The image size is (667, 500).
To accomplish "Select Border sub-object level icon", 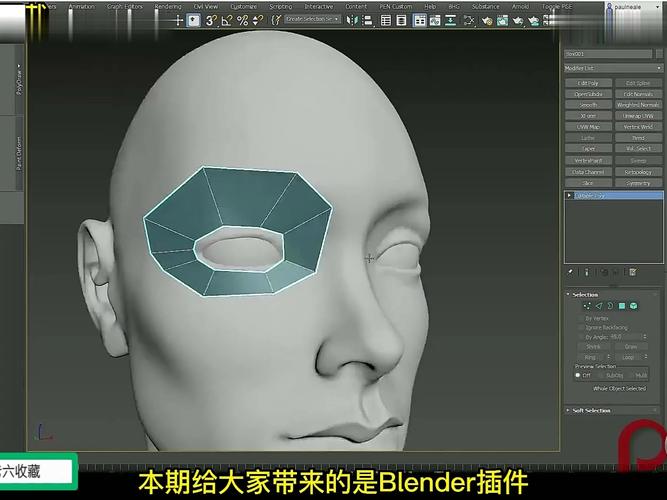I will (610, 306).
